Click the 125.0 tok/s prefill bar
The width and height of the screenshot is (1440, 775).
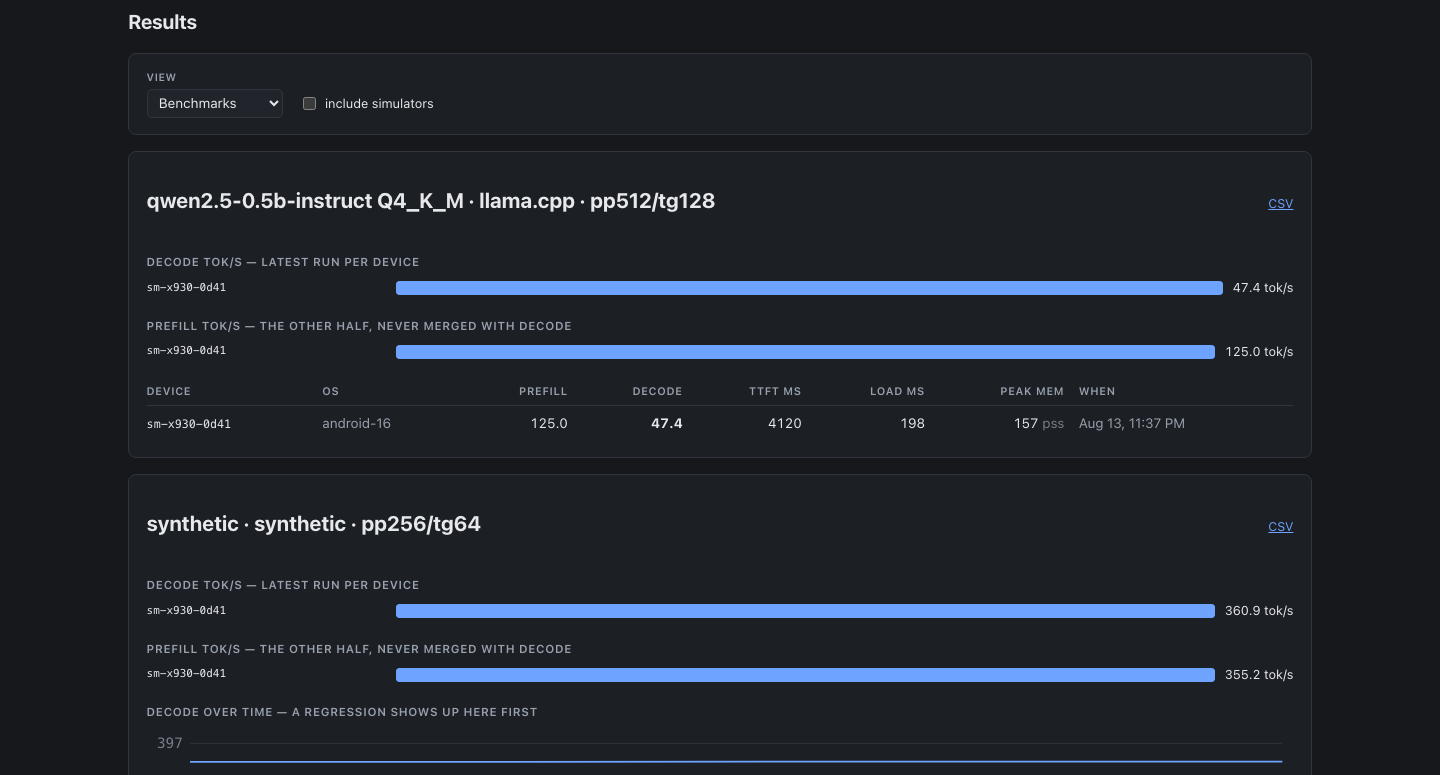tap(805, 352)
